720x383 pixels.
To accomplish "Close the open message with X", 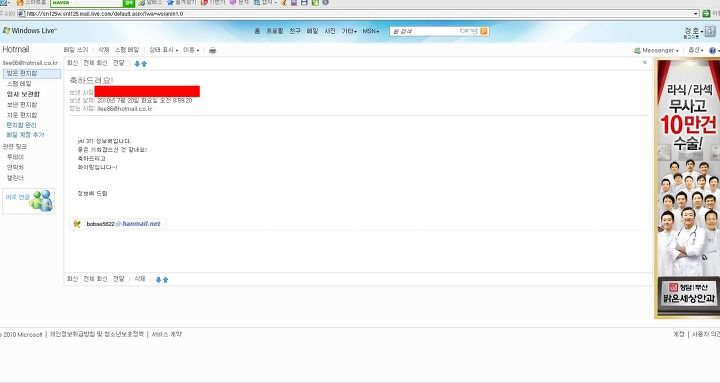I will pos(645,62).
